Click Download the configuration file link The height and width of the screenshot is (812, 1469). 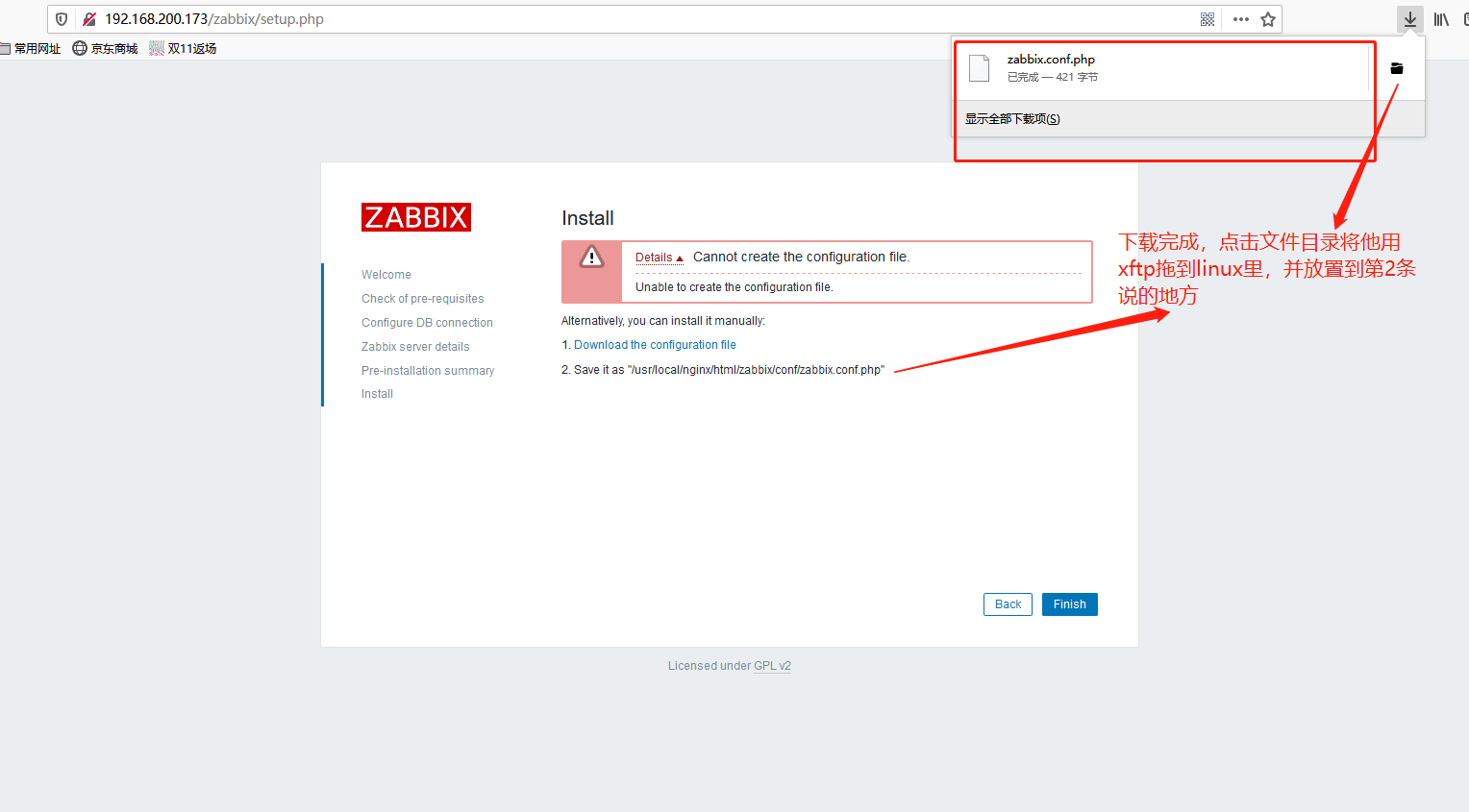click(x=655, y=345)
